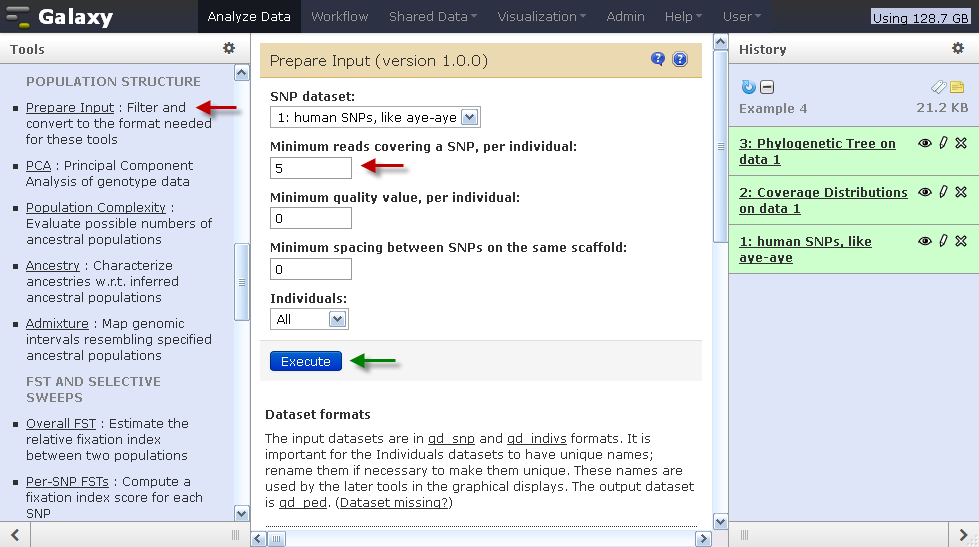Follow the gd_indivs format link
Image resolution: width=979 pixels, height=547 pixels.
point(536,438)
